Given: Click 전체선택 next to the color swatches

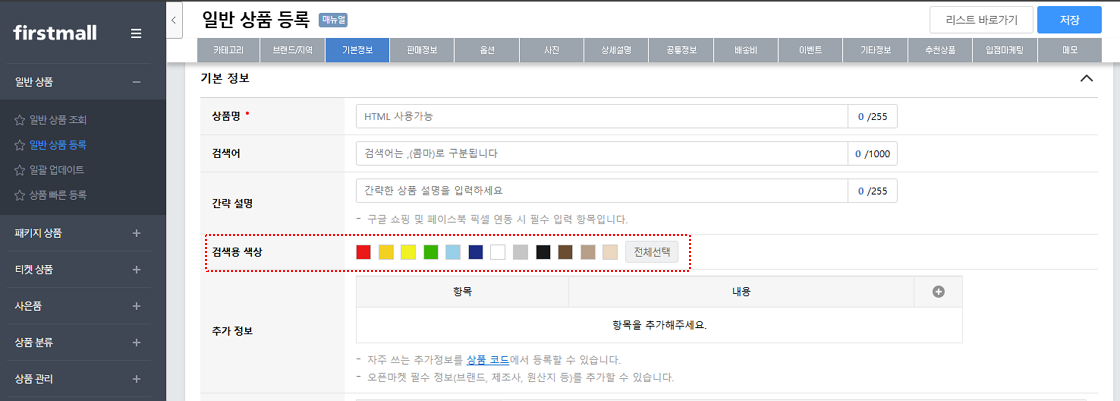Looking at the screenshot, I should point(651,252).
